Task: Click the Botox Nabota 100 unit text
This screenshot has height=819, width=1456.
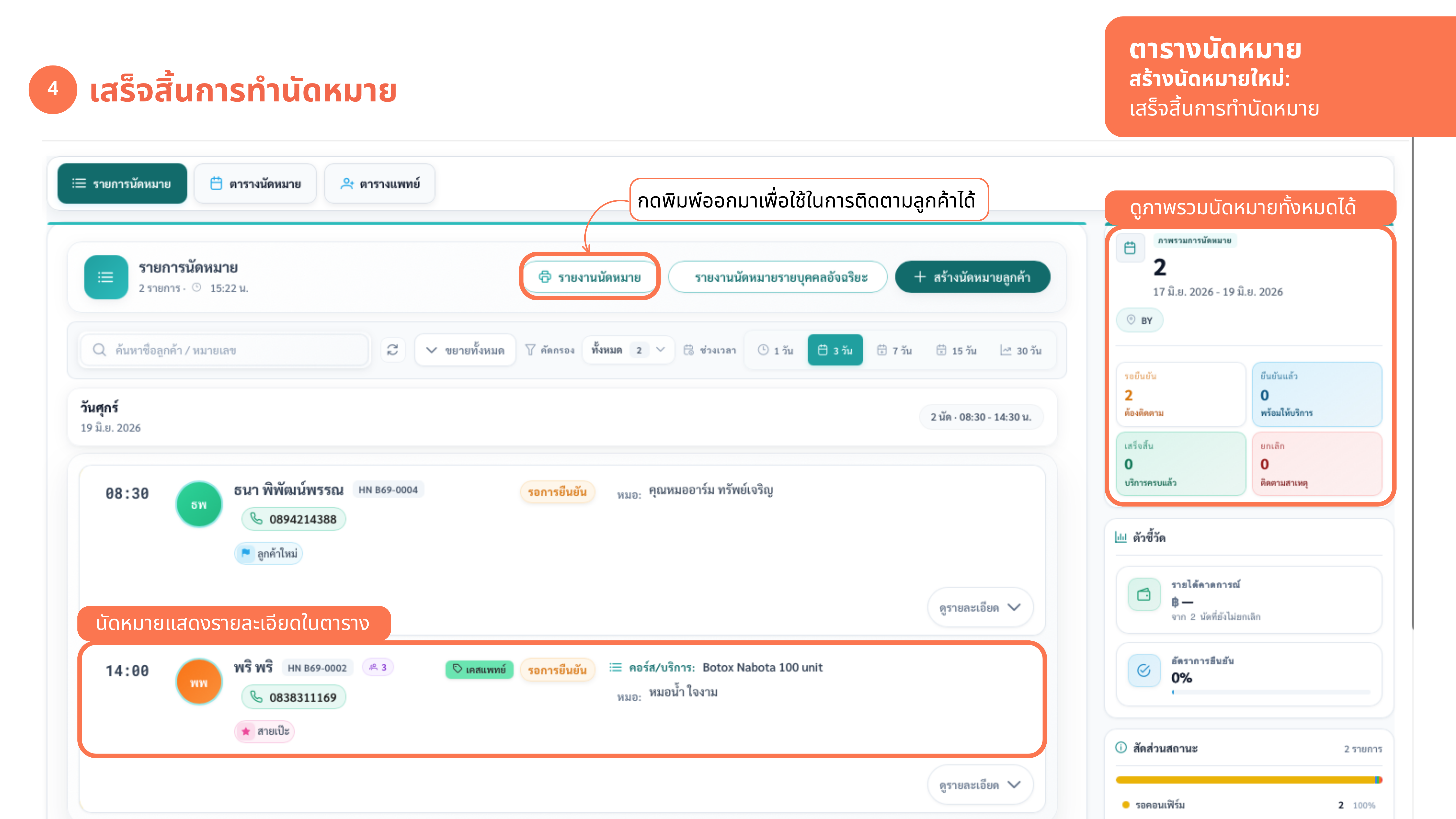Action: coord(762,668)
